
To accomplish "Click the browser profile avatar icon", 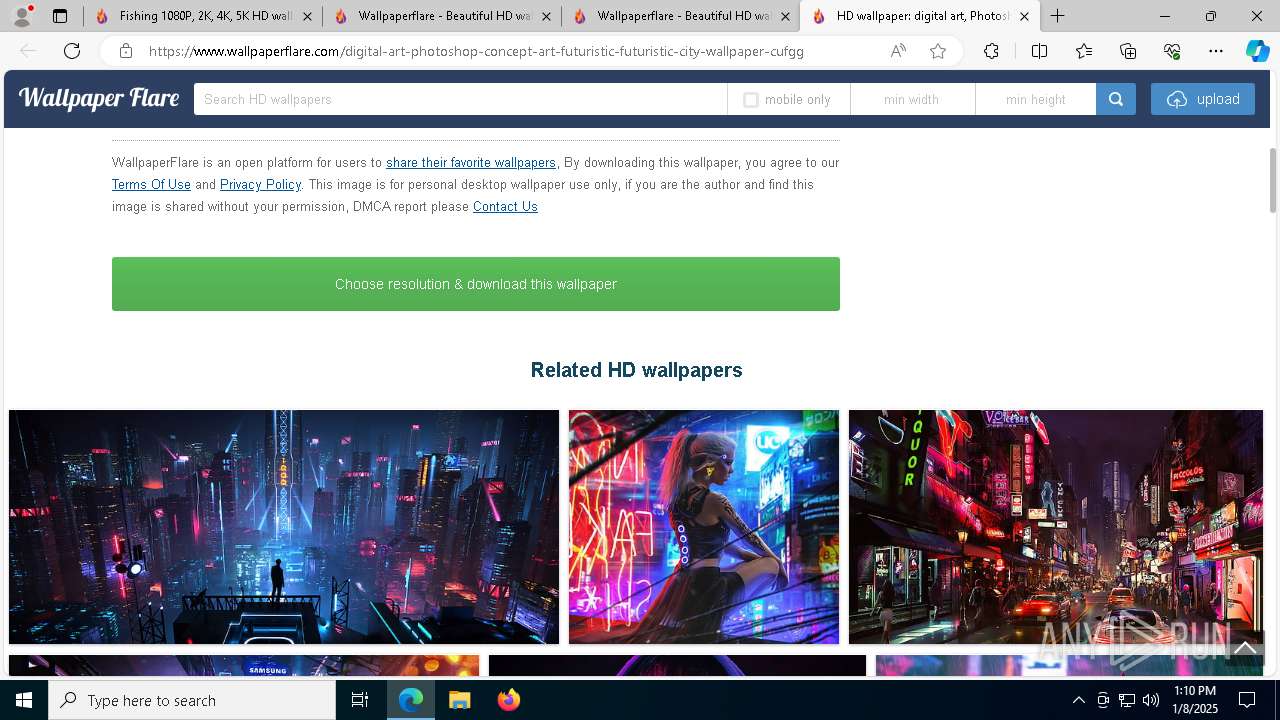I will [x=22, y=16].
